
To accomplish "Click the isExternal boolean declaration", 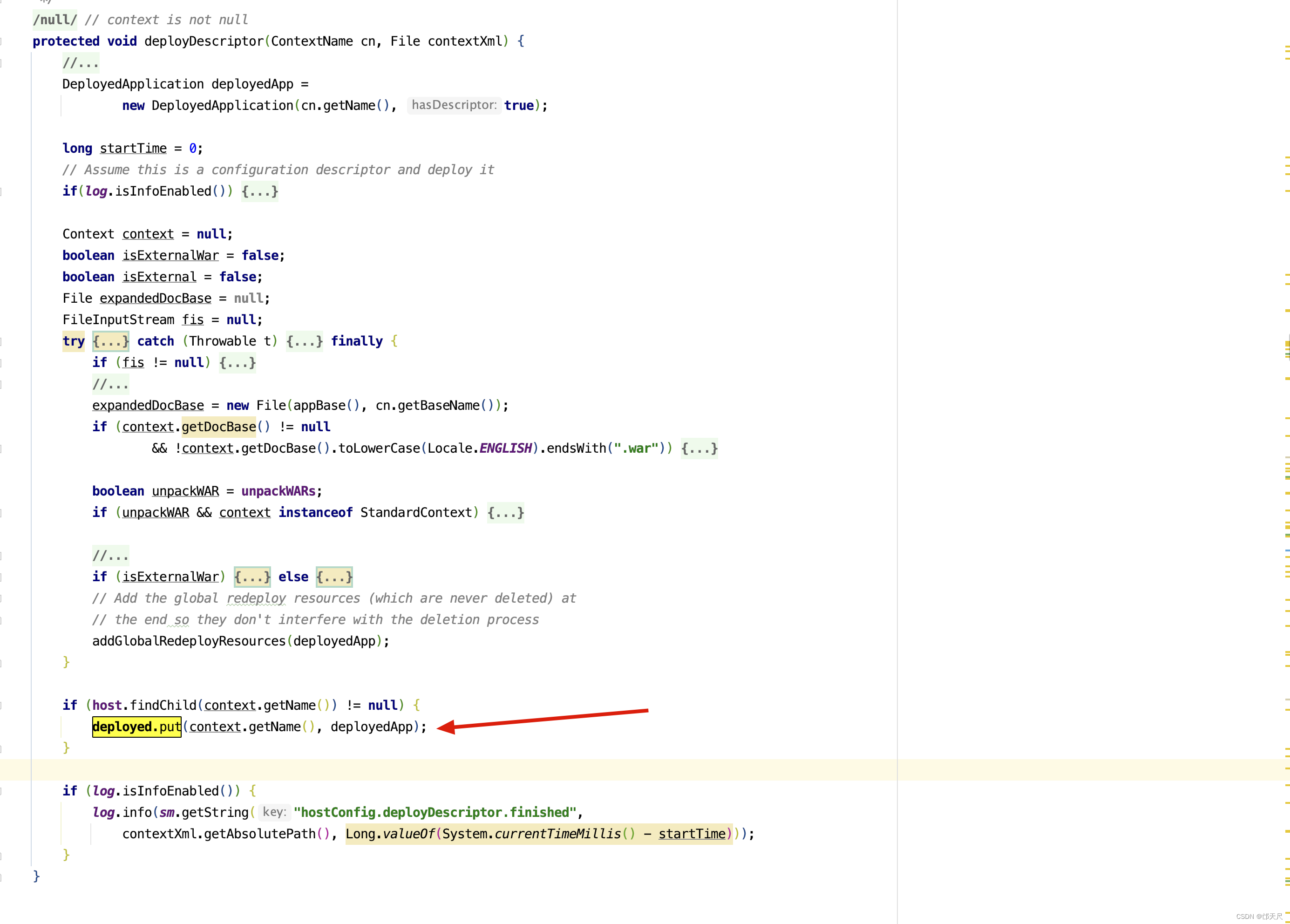I will tap(159, 277).
